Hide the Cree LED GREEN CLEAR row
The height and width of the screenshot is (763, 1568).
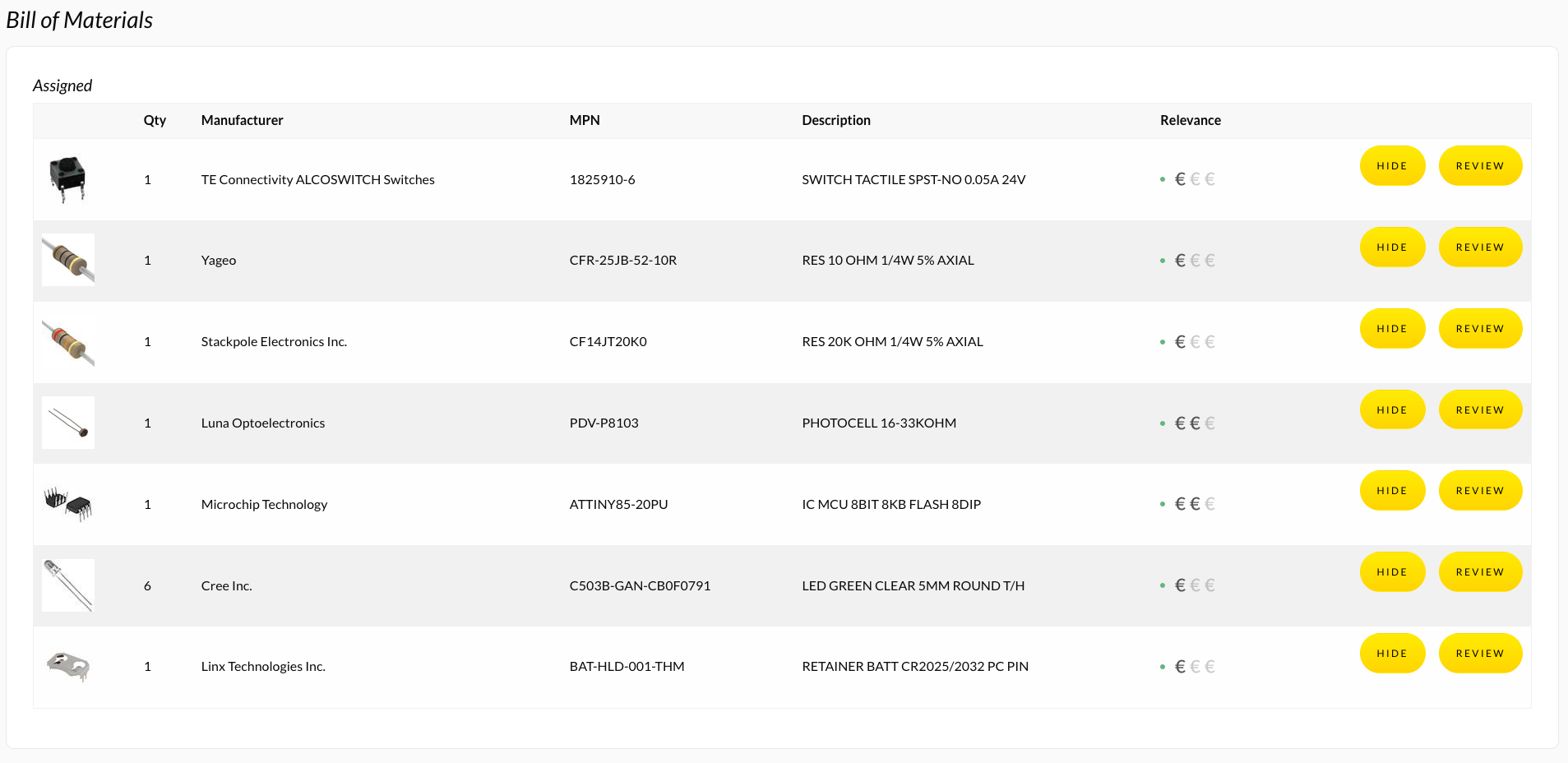(x=1392, y=571)
